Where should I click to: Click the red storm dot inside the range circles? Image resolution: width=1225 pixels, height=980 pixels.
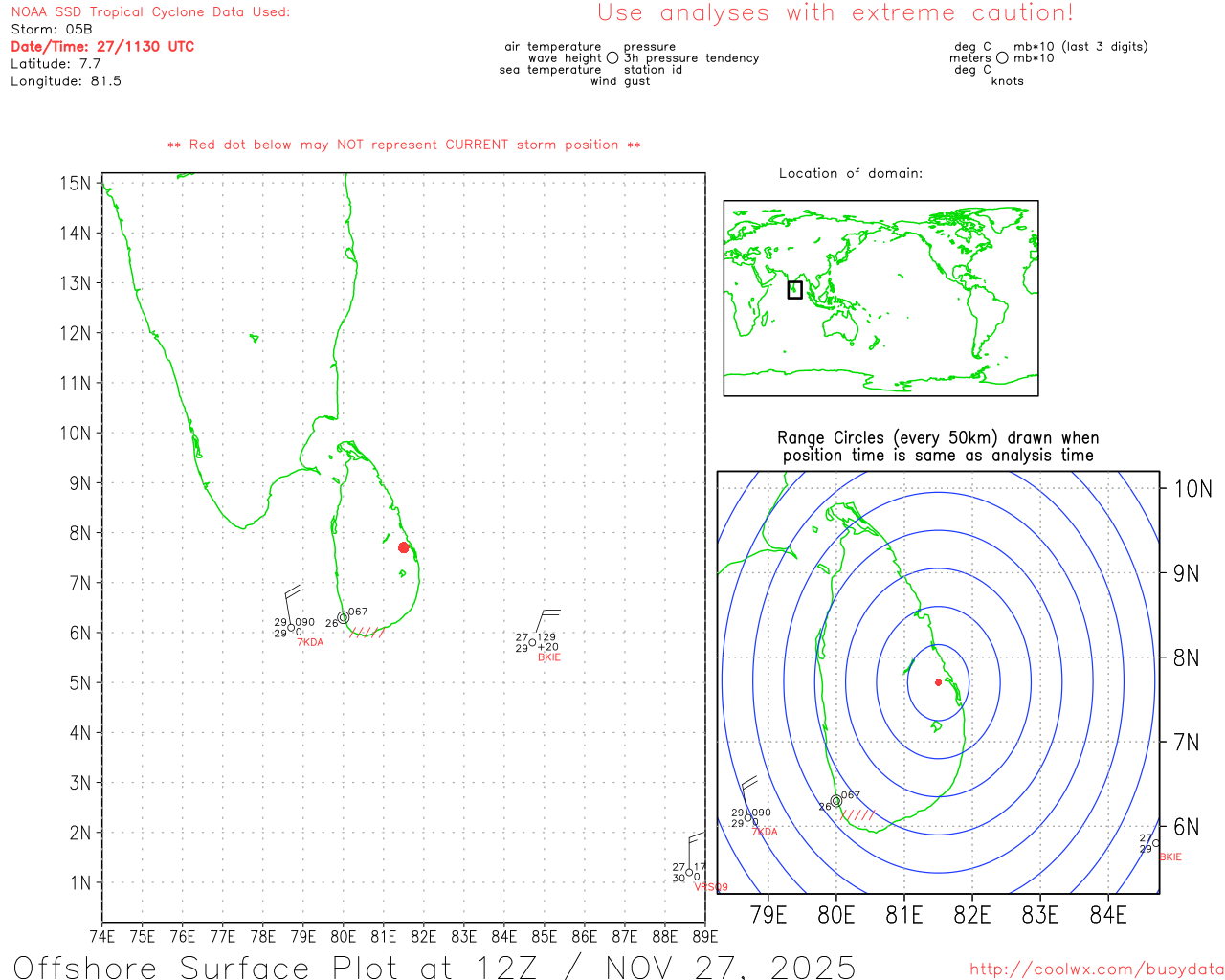click(x=938, y=682)
